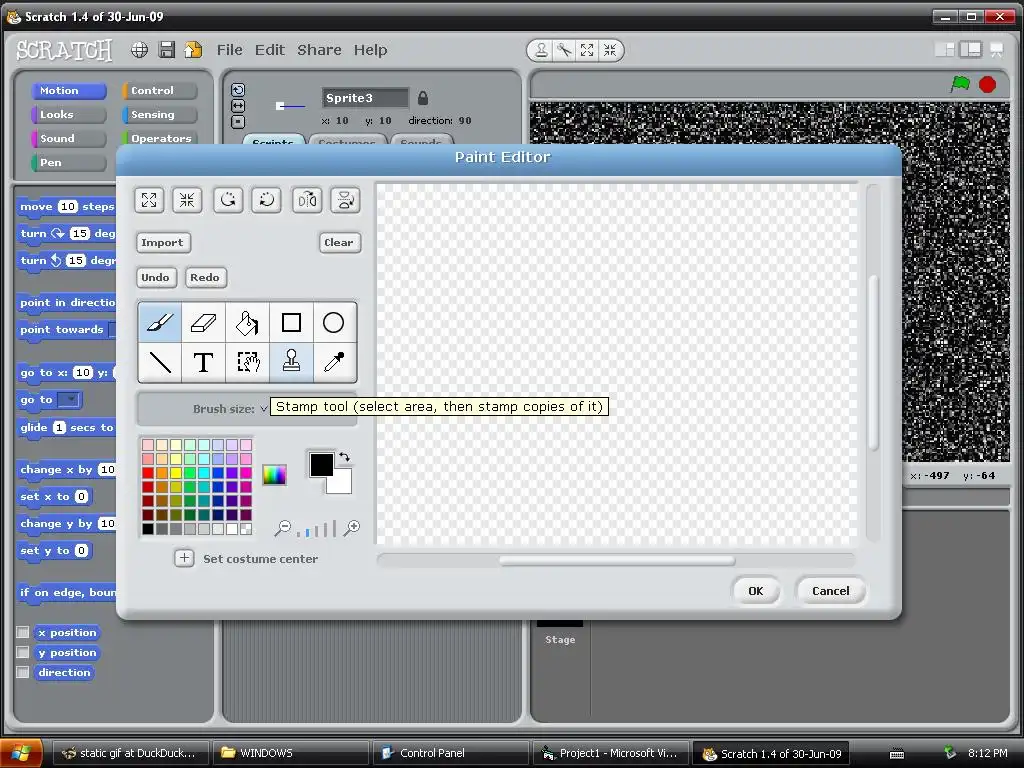Click the Import button
Viewport: 1024px width, 768px height.
click(163, 242)
